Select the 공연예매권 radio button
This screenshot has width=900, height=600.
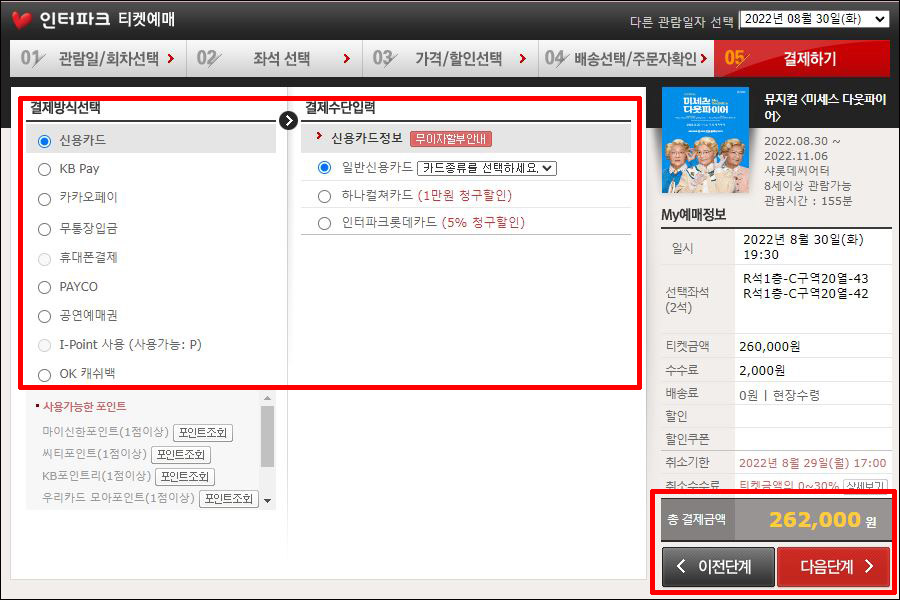pyautogui.click(x=44, y=316)
